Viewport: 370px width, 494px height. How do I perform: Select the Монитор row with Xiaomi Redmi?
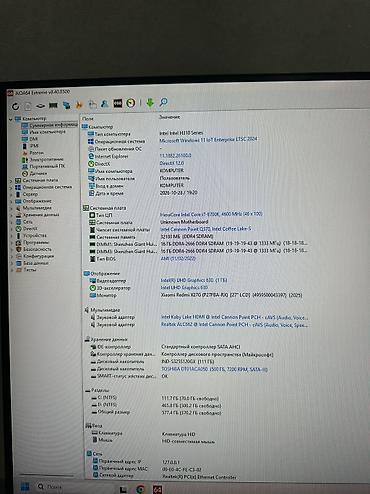click(196, 295)
